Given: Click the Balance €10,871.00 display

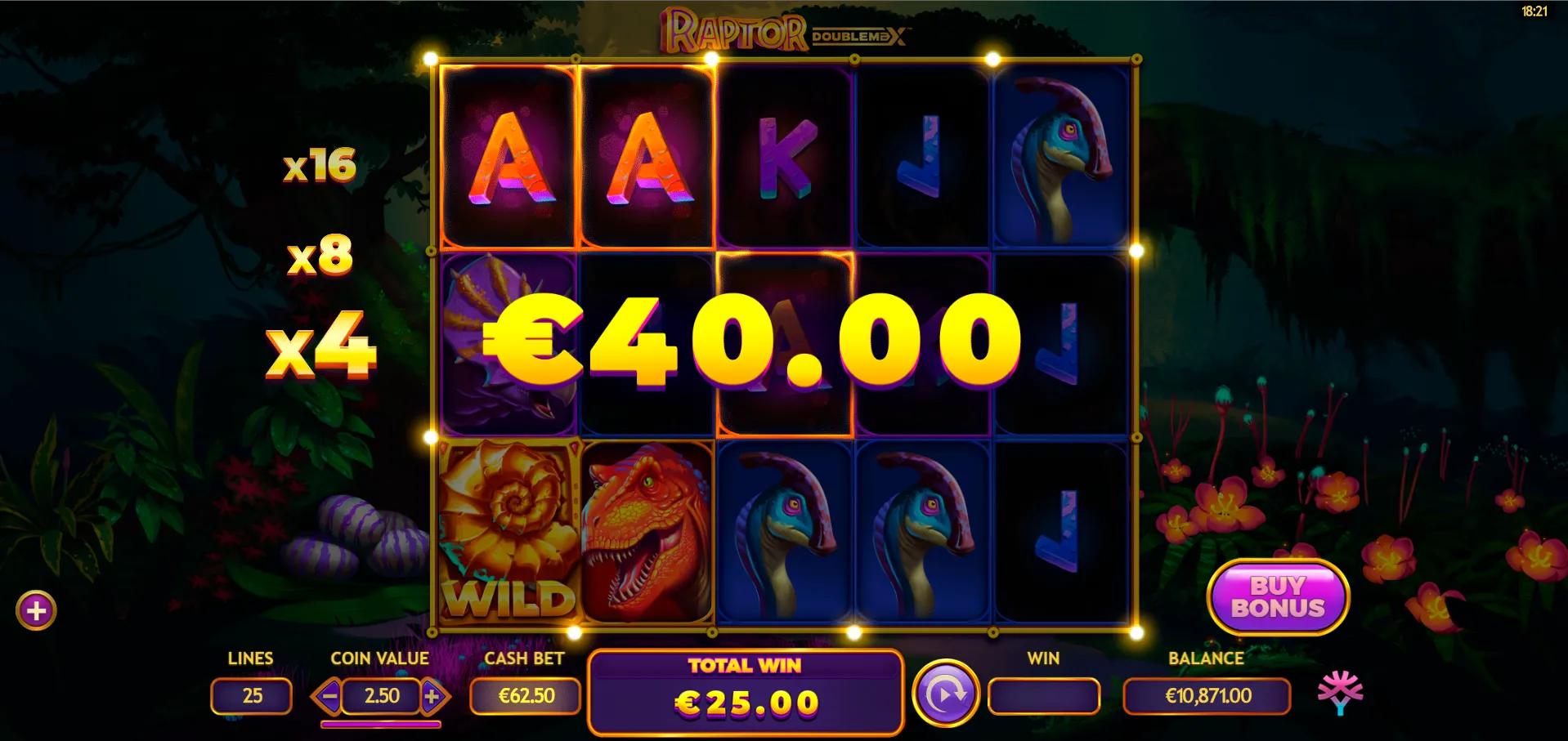Looking at the screenshot, I should (1207, 696).
